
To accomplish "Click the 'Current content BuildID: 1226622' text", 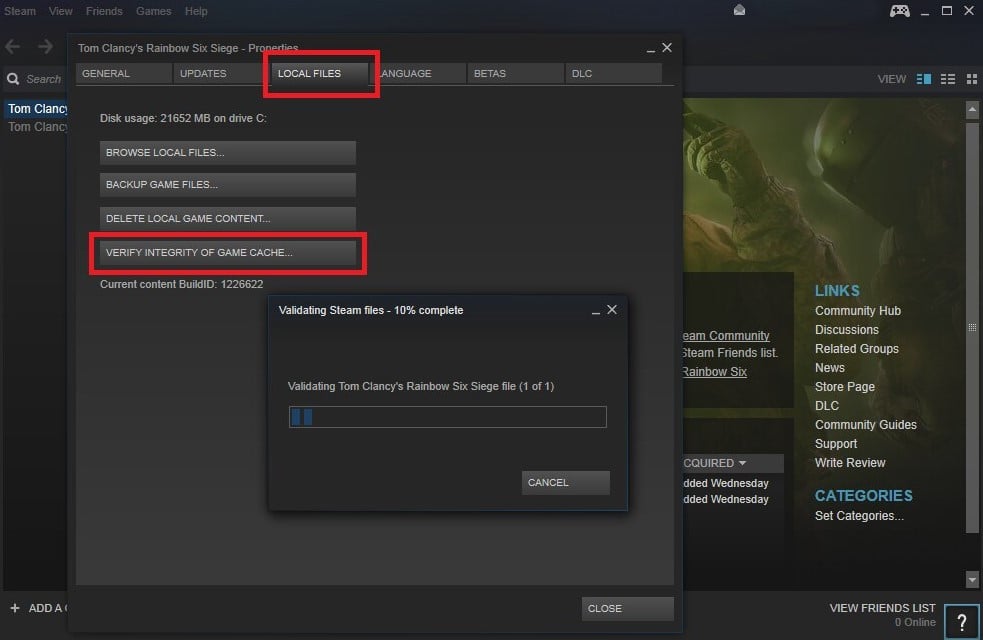I will pos(181,284).
